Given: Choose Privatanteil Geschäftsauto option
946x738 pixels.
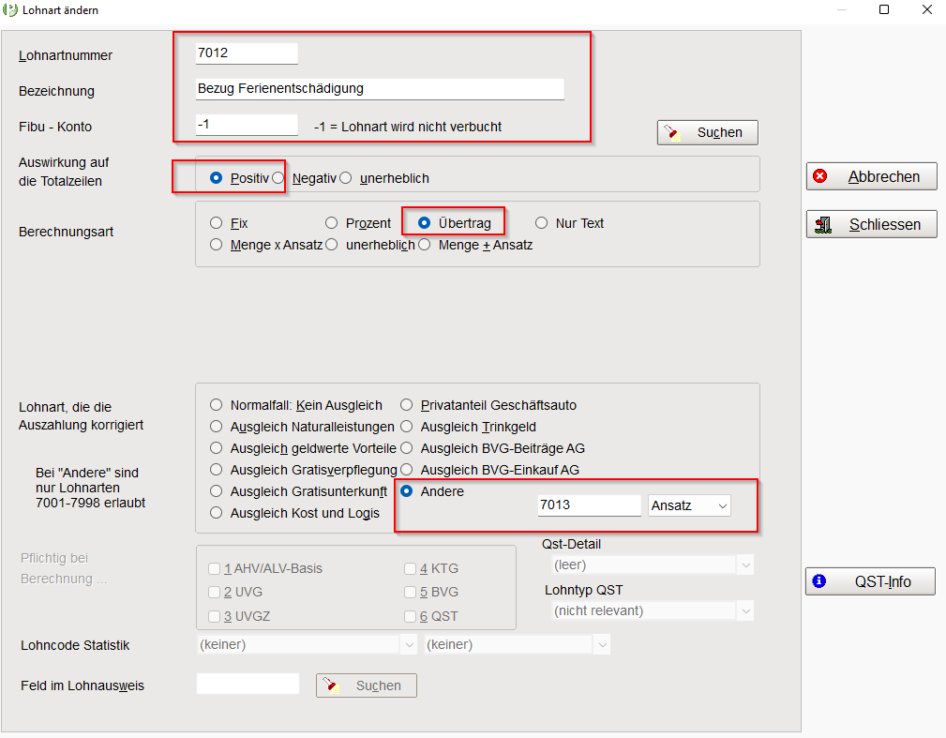Looking at the screenshot, I should [x=407, y=405].
